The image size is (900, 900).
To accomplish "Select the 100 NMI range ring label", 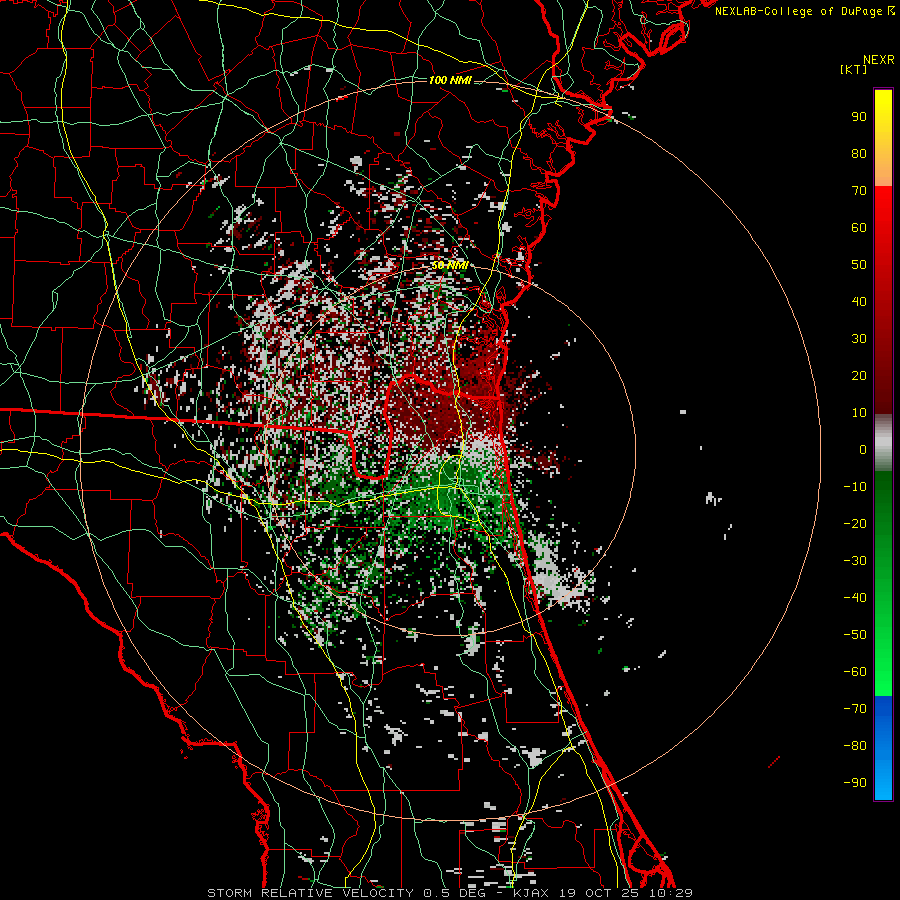I will point(450,80).
